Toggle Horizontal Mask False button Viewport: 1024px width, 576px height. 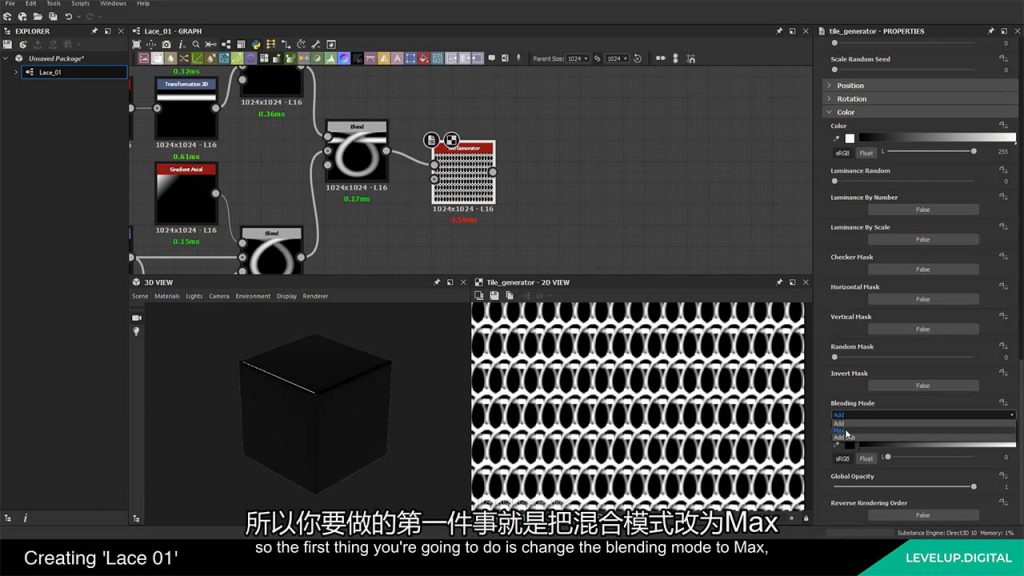tap(923, 299)
